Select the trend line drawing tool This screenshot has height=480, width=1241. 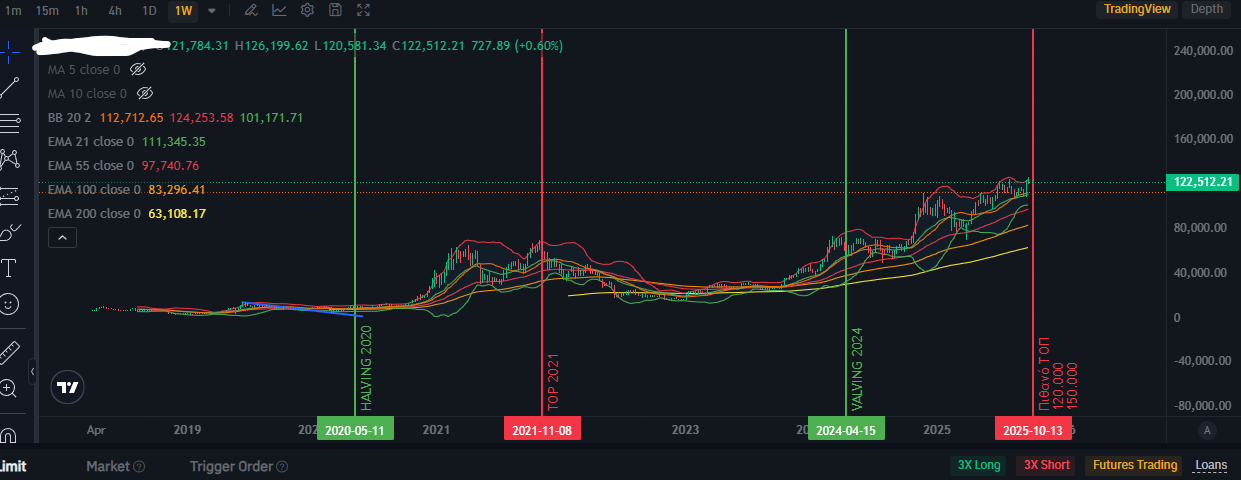click(9, 88)
